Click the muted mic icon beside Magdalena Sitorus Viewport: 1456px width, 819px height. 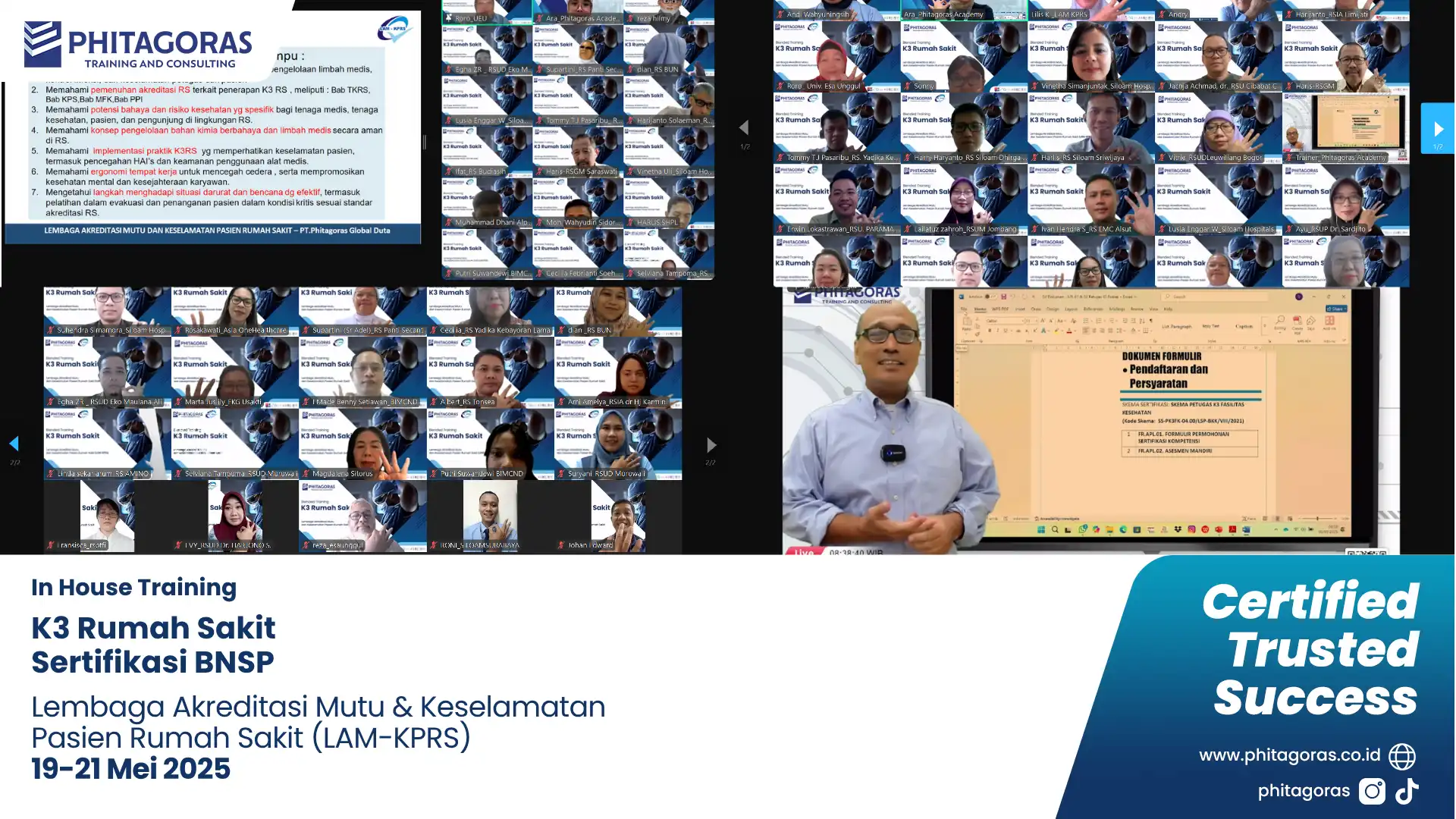(x=306, y=474)
